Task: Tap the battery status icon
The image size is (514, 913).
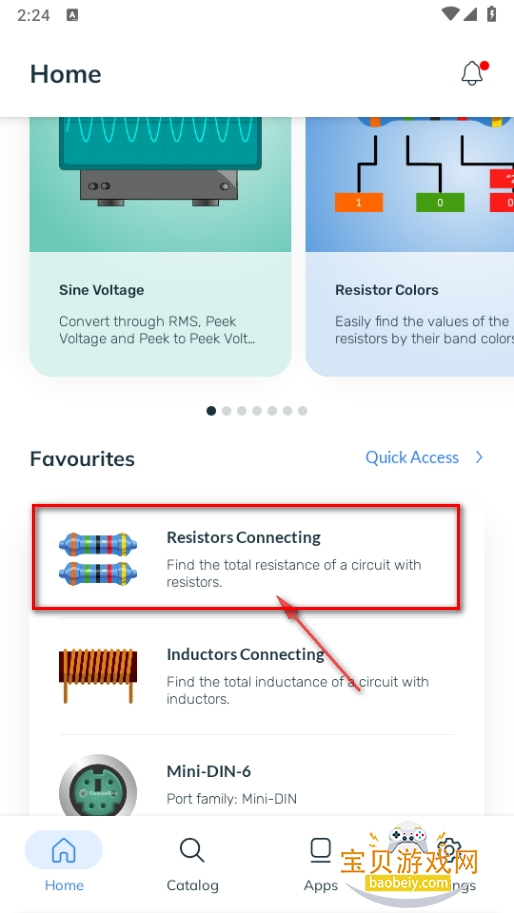Action: 492,14
